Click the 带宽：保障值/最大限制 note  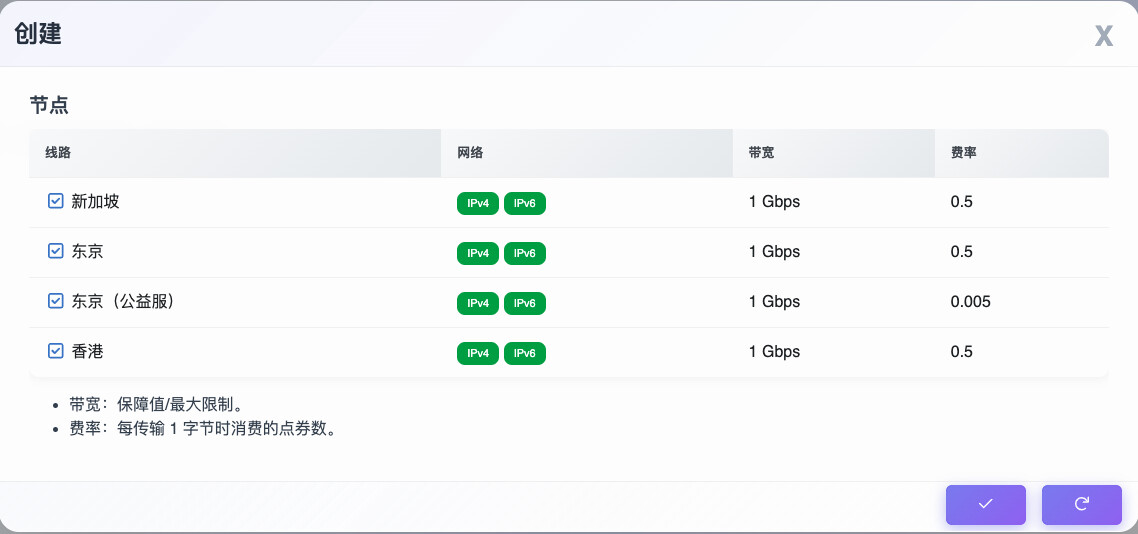(x=155, y=405)
